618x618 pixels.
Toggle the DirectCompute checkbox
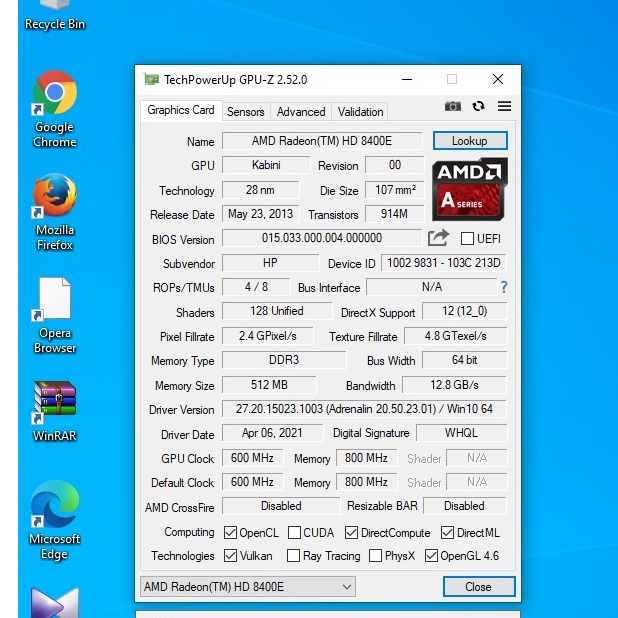[351, 532]
